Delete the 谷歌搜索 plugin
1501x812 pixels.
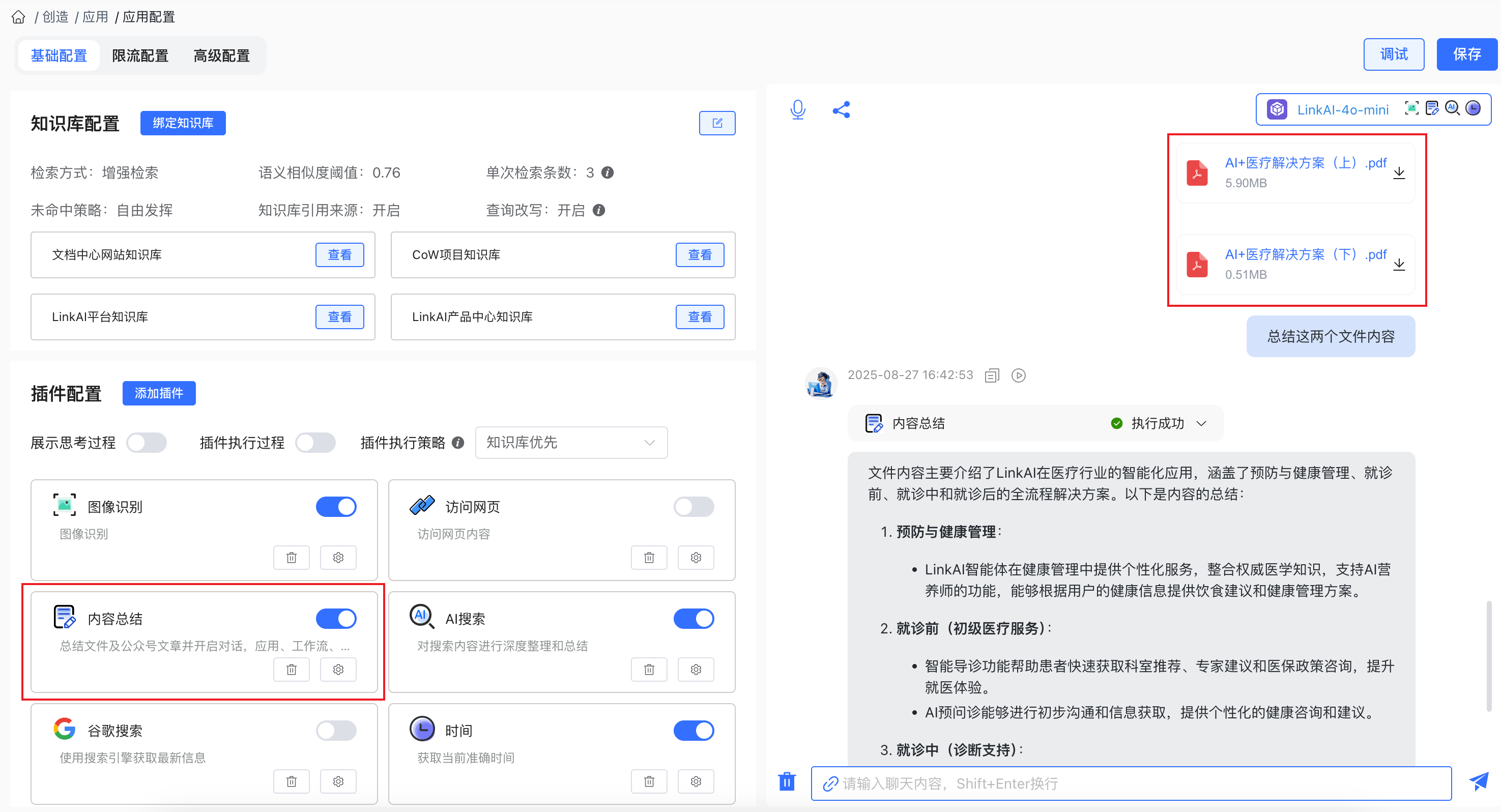pyautogui.click(x=292, y=781)
